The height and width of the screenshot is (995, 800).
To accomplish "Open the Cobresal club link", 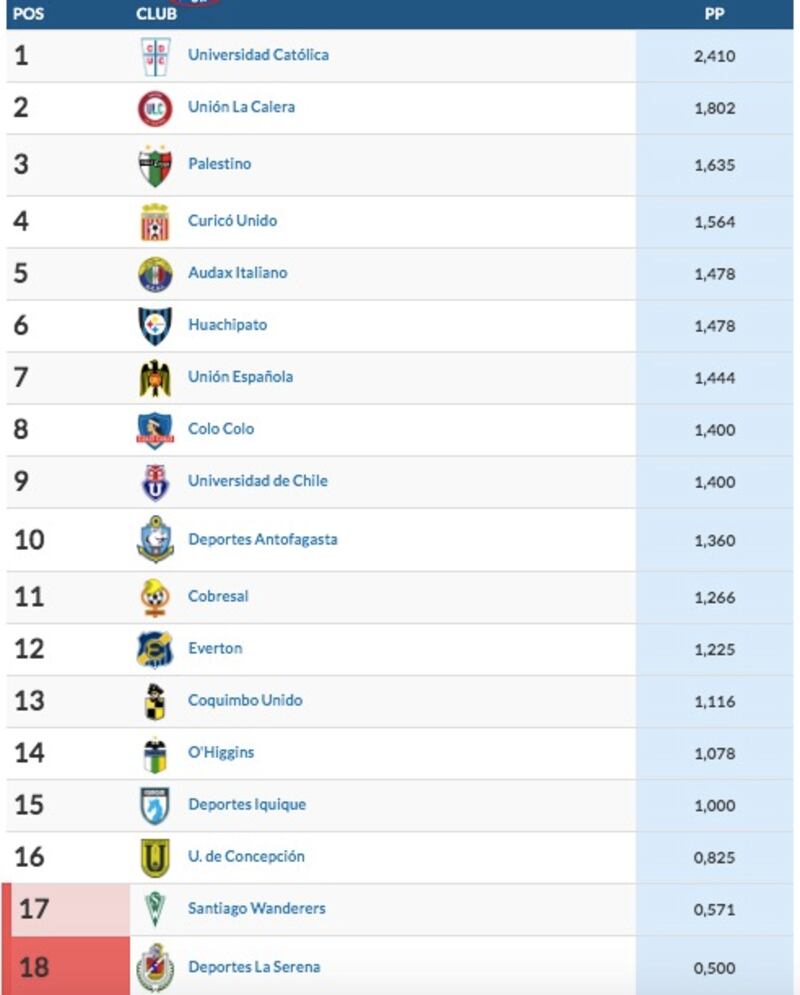I will pos(218,596).
